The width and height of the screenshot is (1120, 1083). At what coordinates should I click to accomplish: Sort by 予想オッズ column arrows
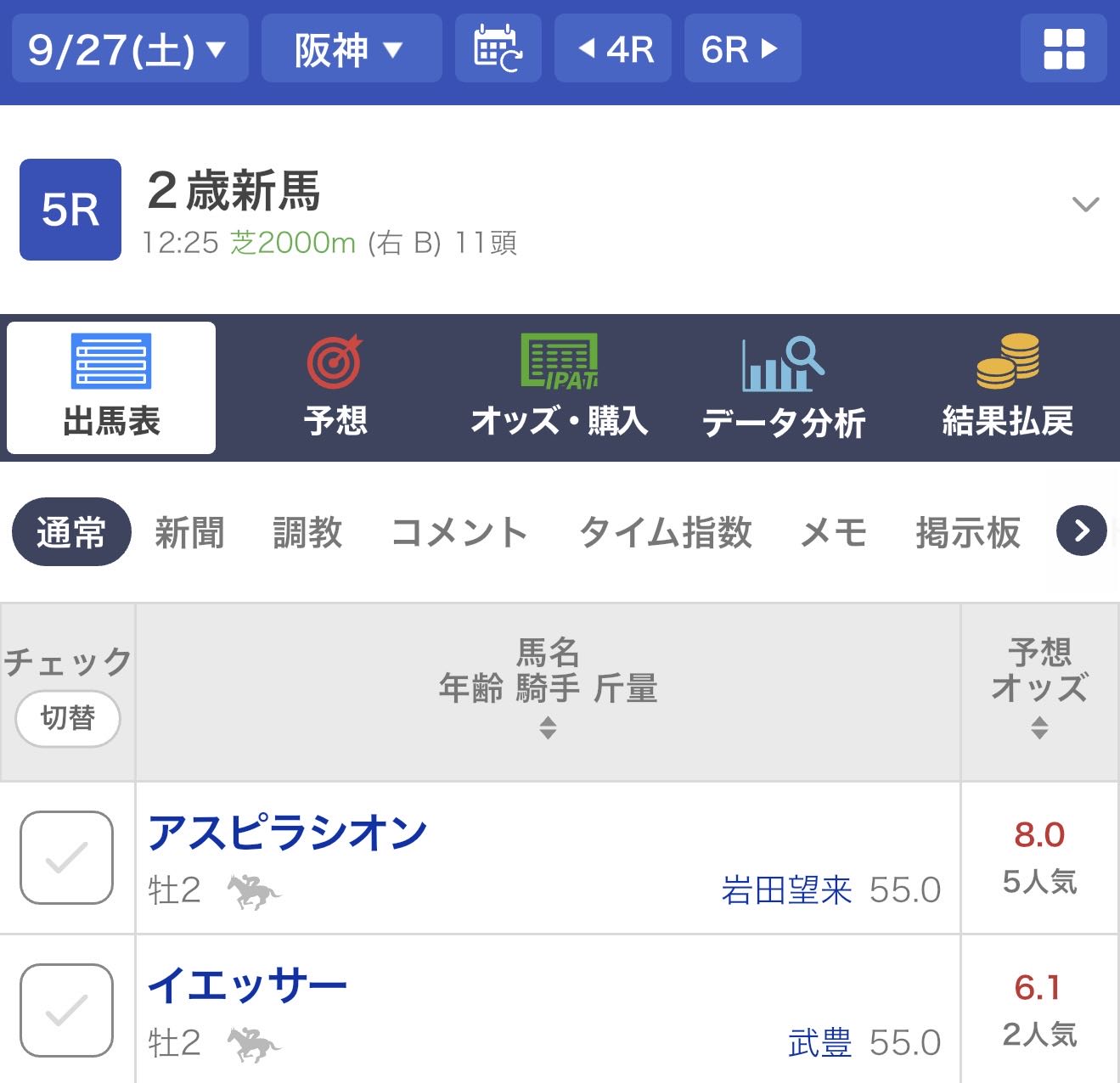click(1039, 727)
